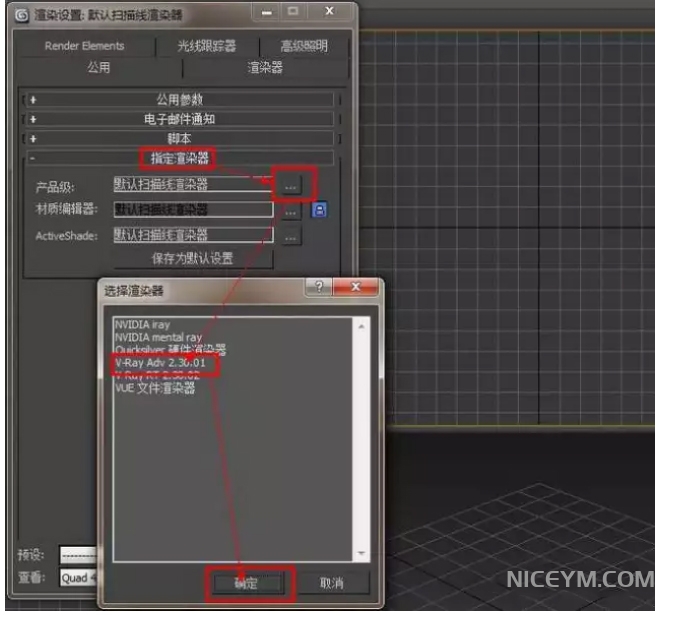684x617 pixels.
Task: Close the render settings window
Action: (330, 11)
